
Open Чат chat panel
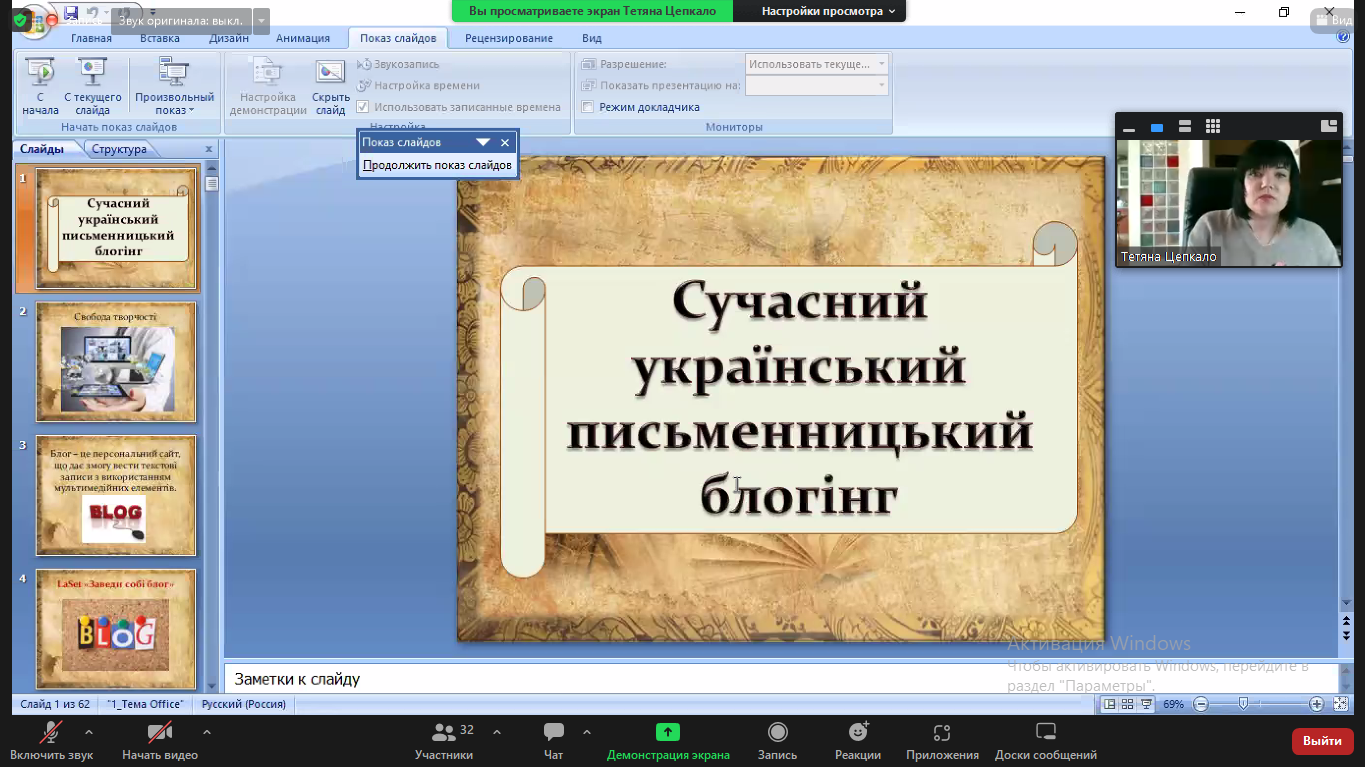pyautogui.click(x=554, y=741)
